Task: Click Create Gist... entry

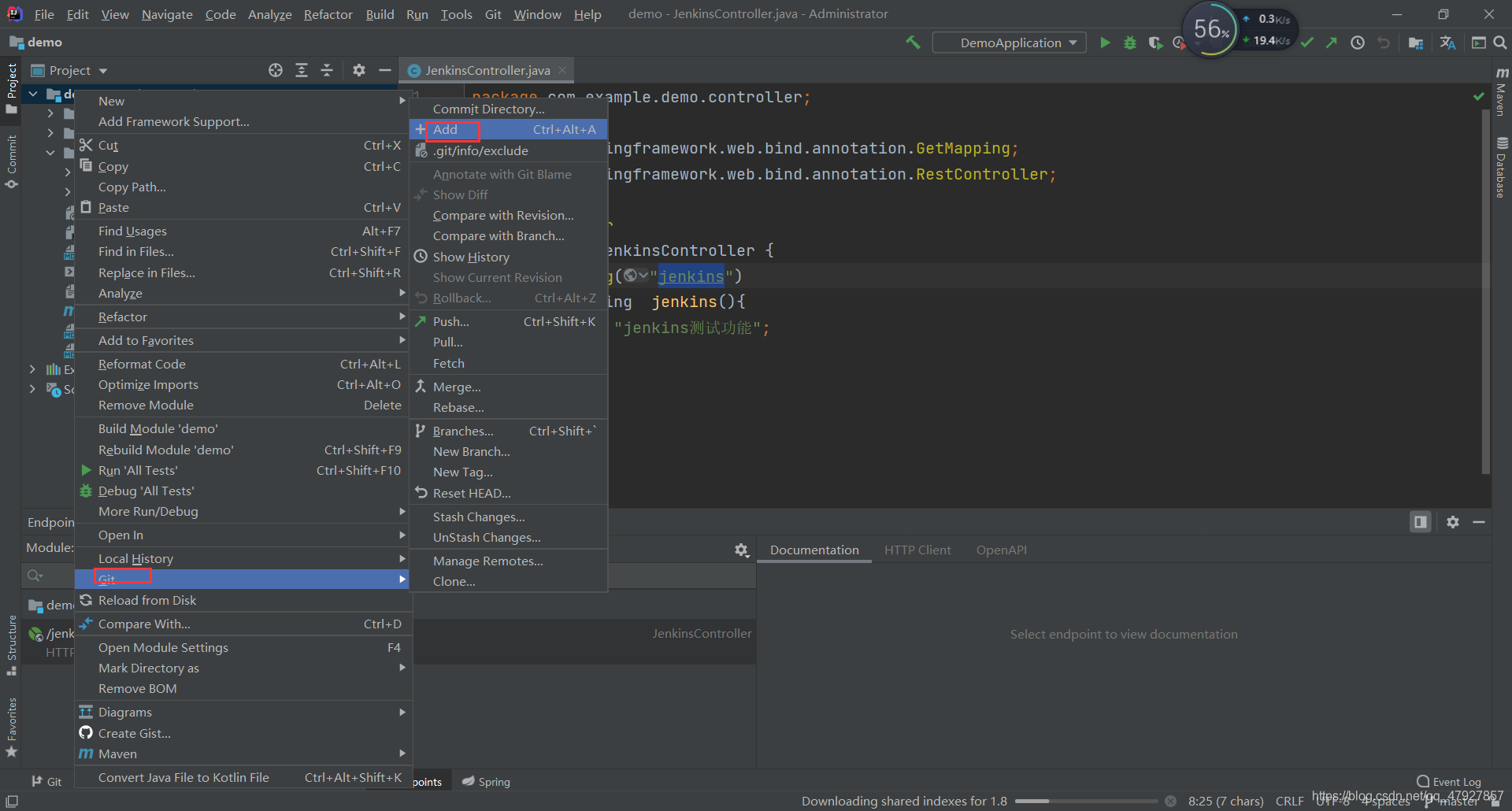Action: (x=243, y=733)
